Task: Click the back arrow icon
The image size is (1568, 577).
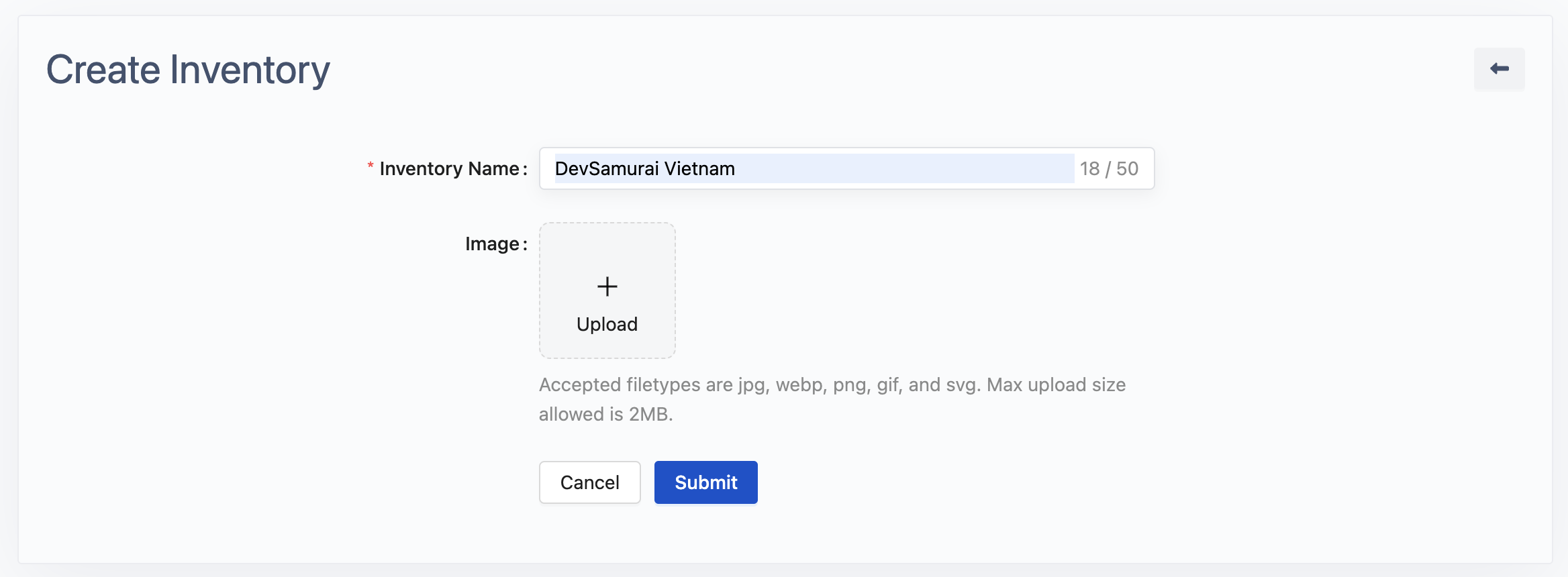Action: (1499, 68)
